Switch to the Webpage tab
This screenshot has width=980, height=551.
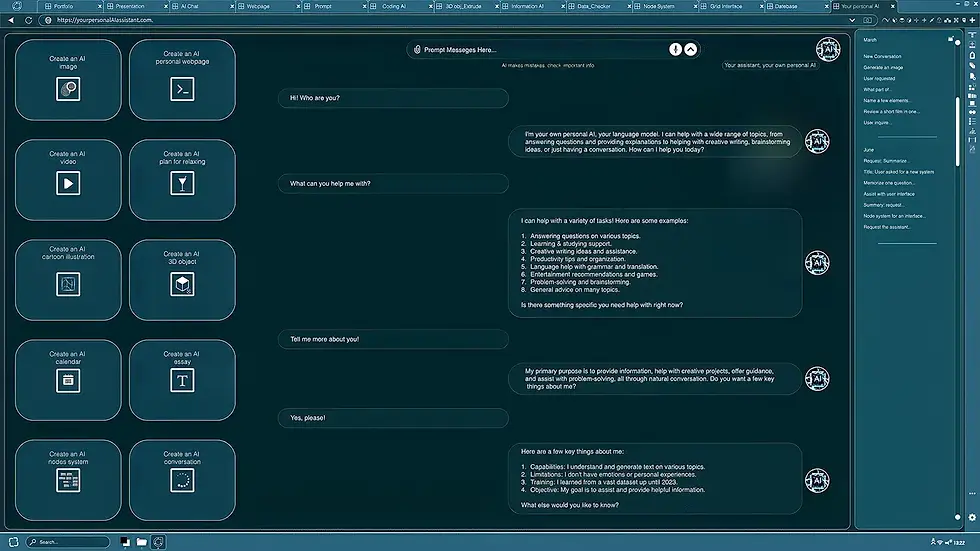[x=268, y=6]
